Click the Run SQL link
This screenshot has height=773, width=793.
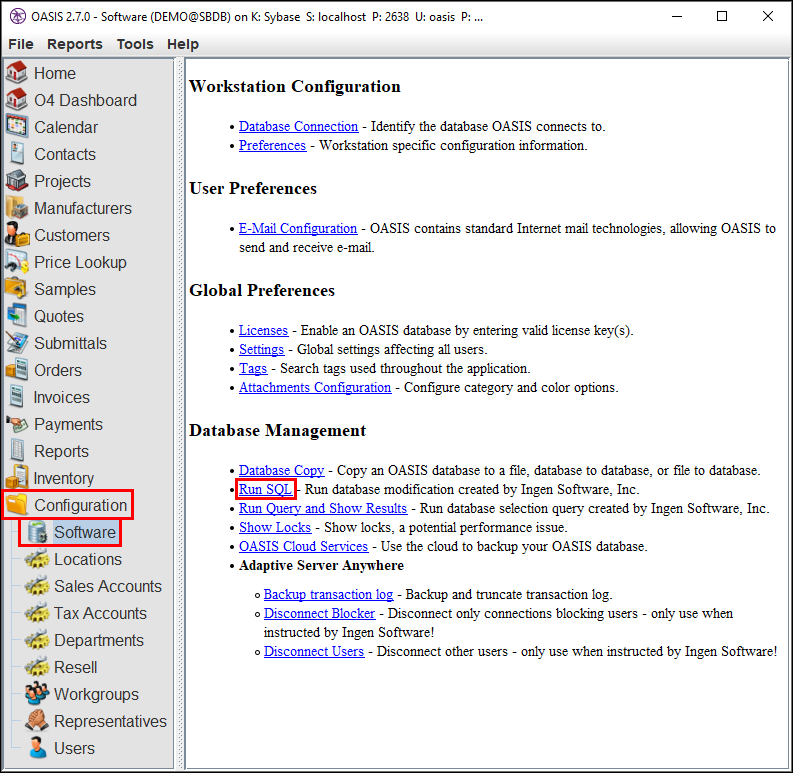(x=266, y=489)
